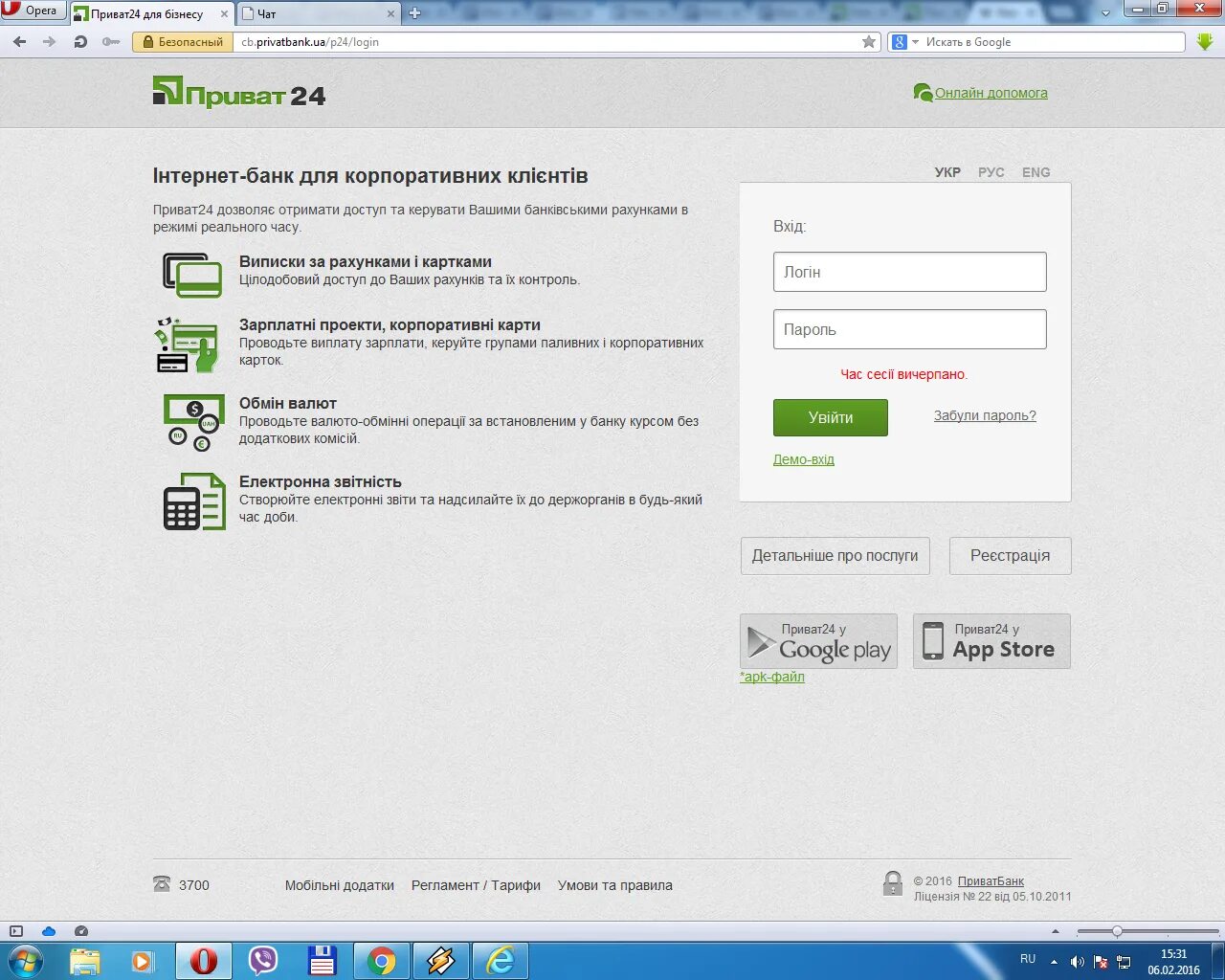Reload the page with the refresh icon

pyautogui.click(x=80, y=42)
